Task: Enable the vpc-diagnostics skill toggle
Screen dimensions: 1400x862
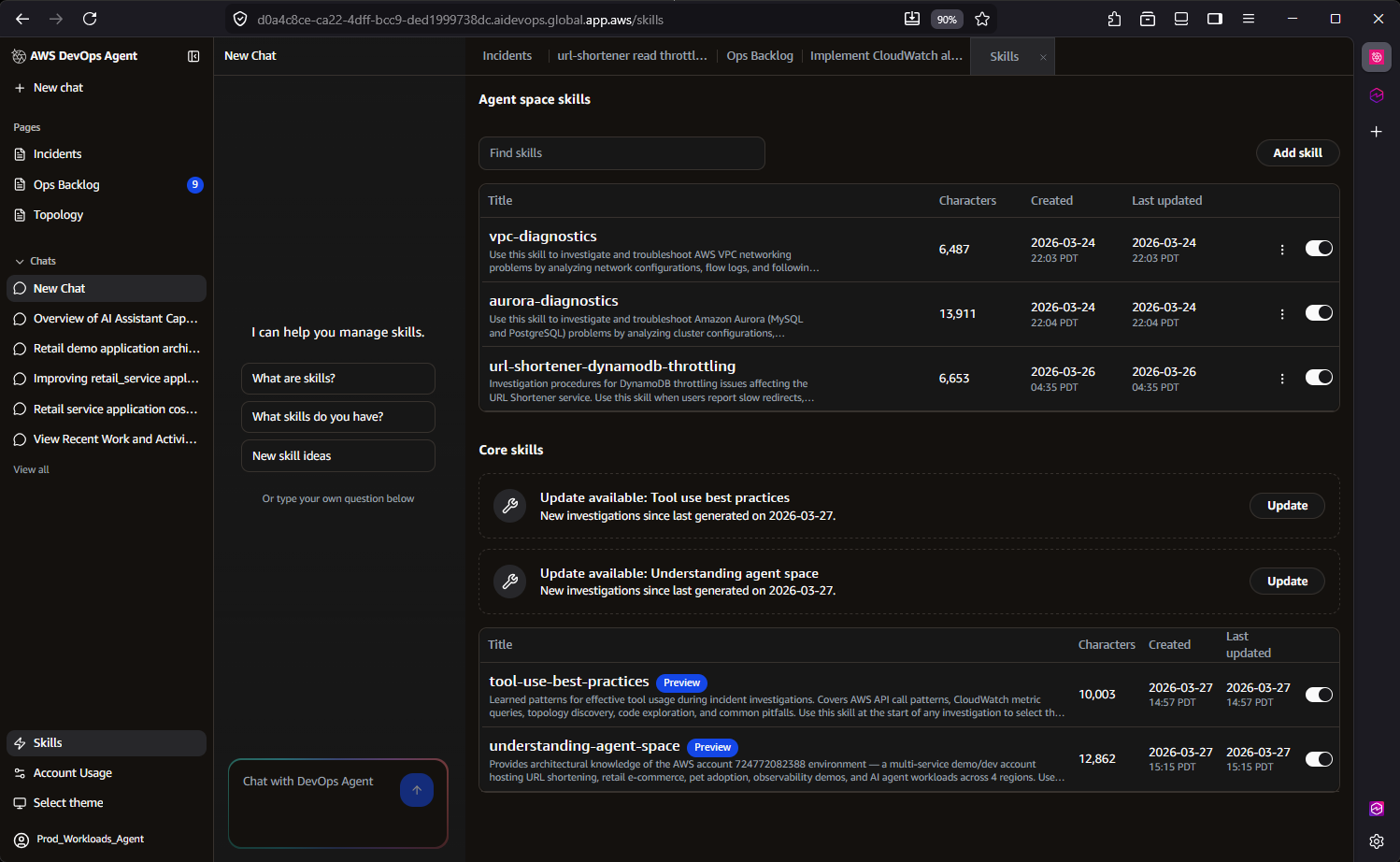Action: pyautogui.click(x=1319, y=248)
